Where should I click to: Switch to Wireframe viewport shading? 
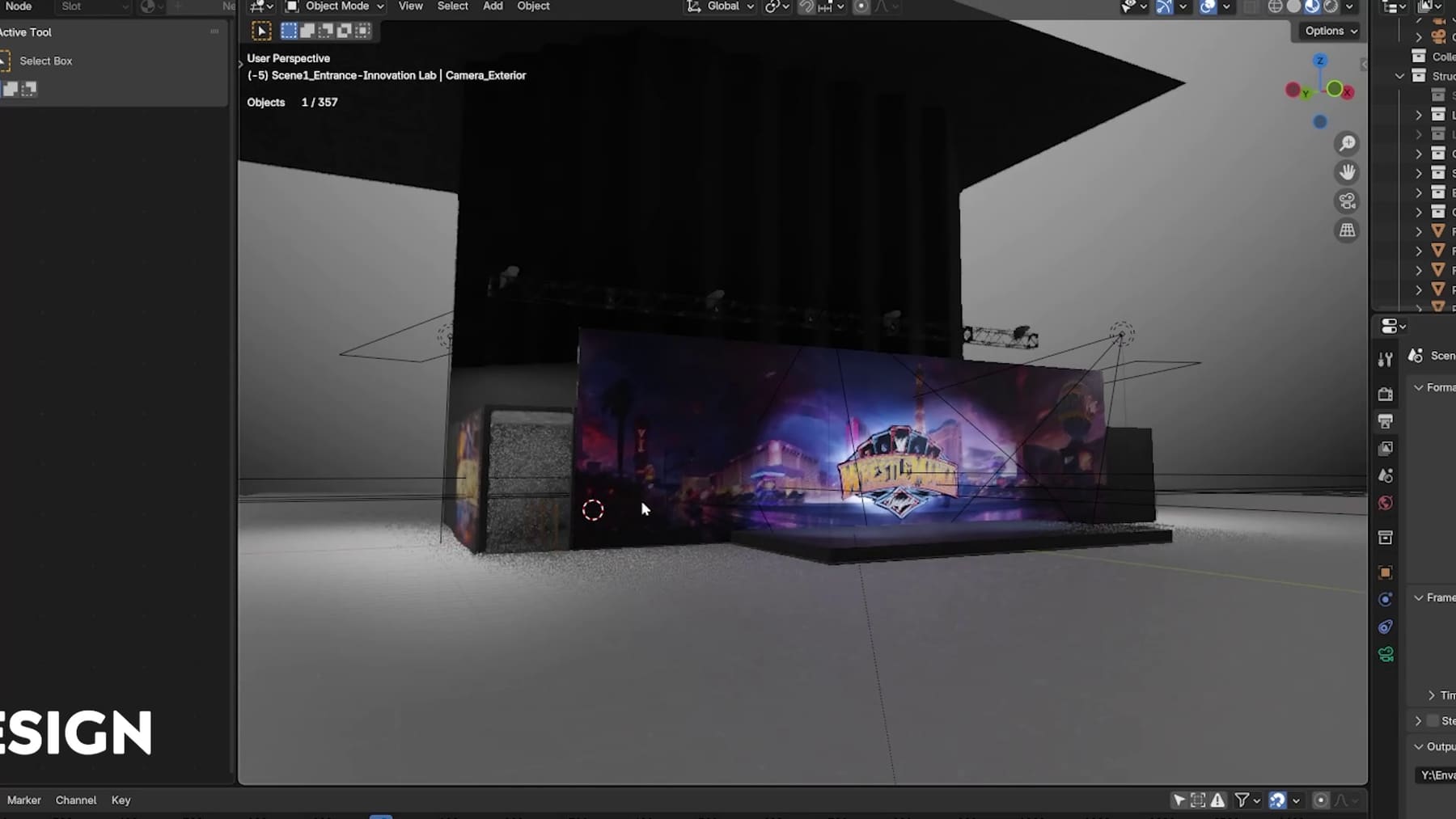(x=1275, y=6)
